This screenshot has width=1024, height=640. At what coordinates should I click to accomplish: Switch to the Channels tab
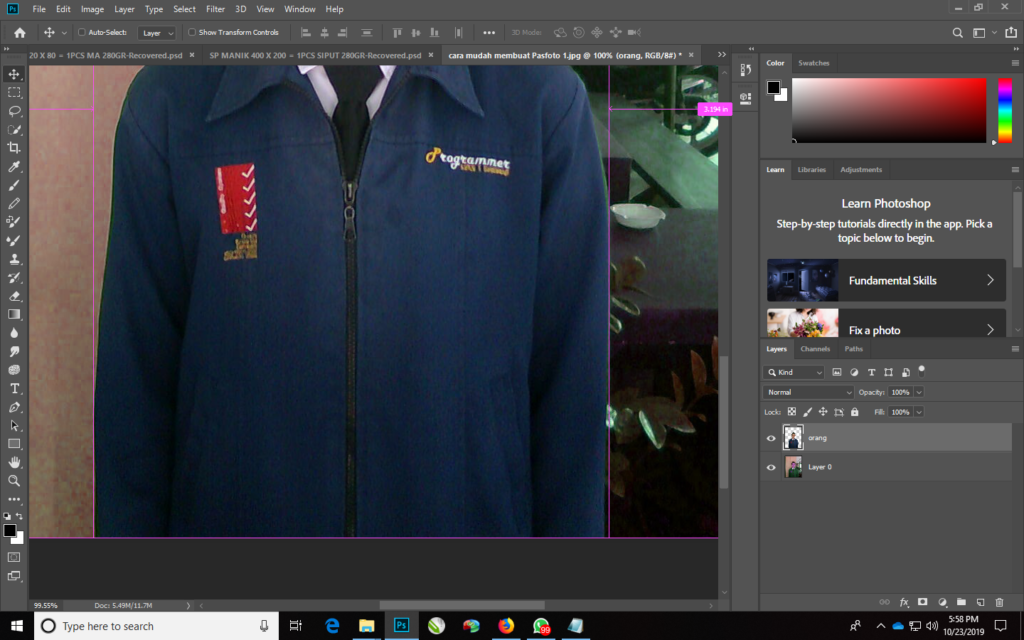click(x=815, y=349)
